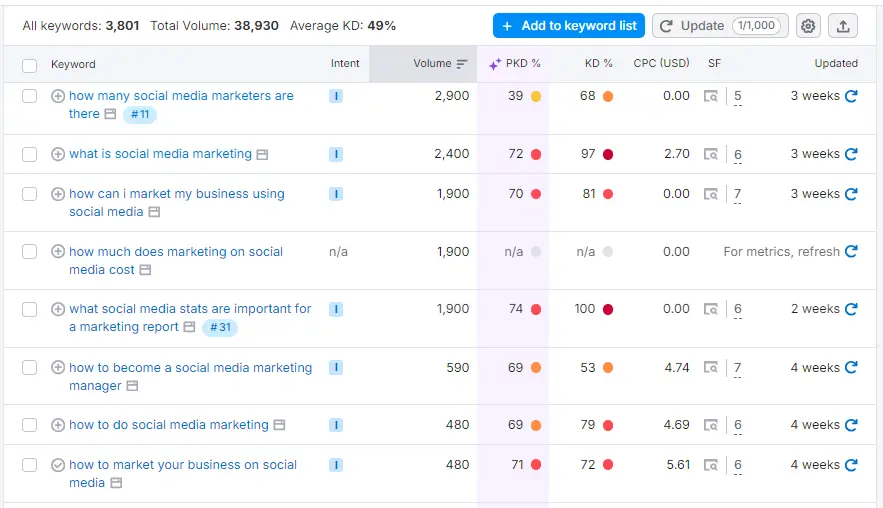
Task: Check the 'what is social media marketing' row
Action: point(30,154)
